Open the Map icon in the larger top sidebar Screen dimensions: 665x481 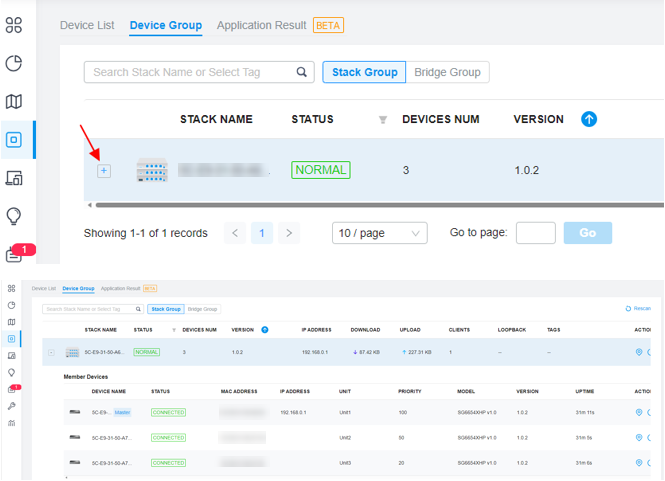(x=14, y=102)
